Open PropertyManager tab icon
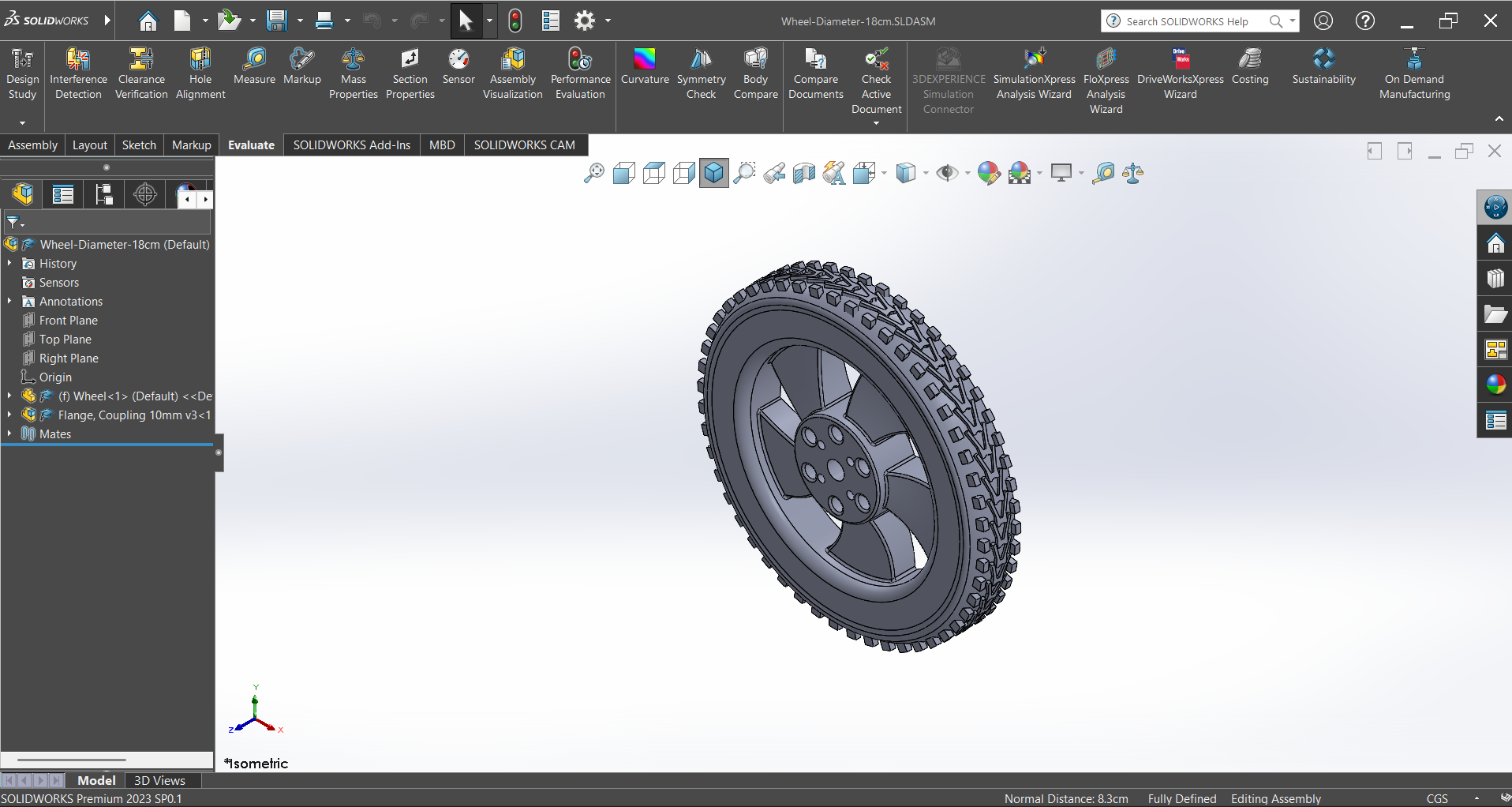Screen dimensions: 1512x807 (x=63, y=194)
